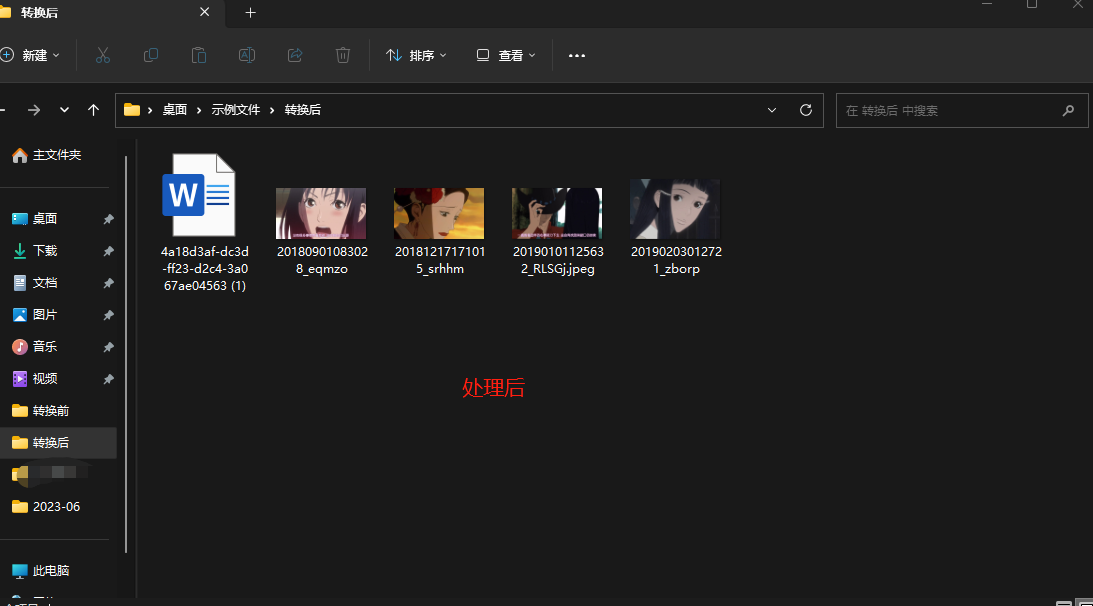Click 示例文件 in the address bar path
This screenshot has height=606, width=1093.
235,109
